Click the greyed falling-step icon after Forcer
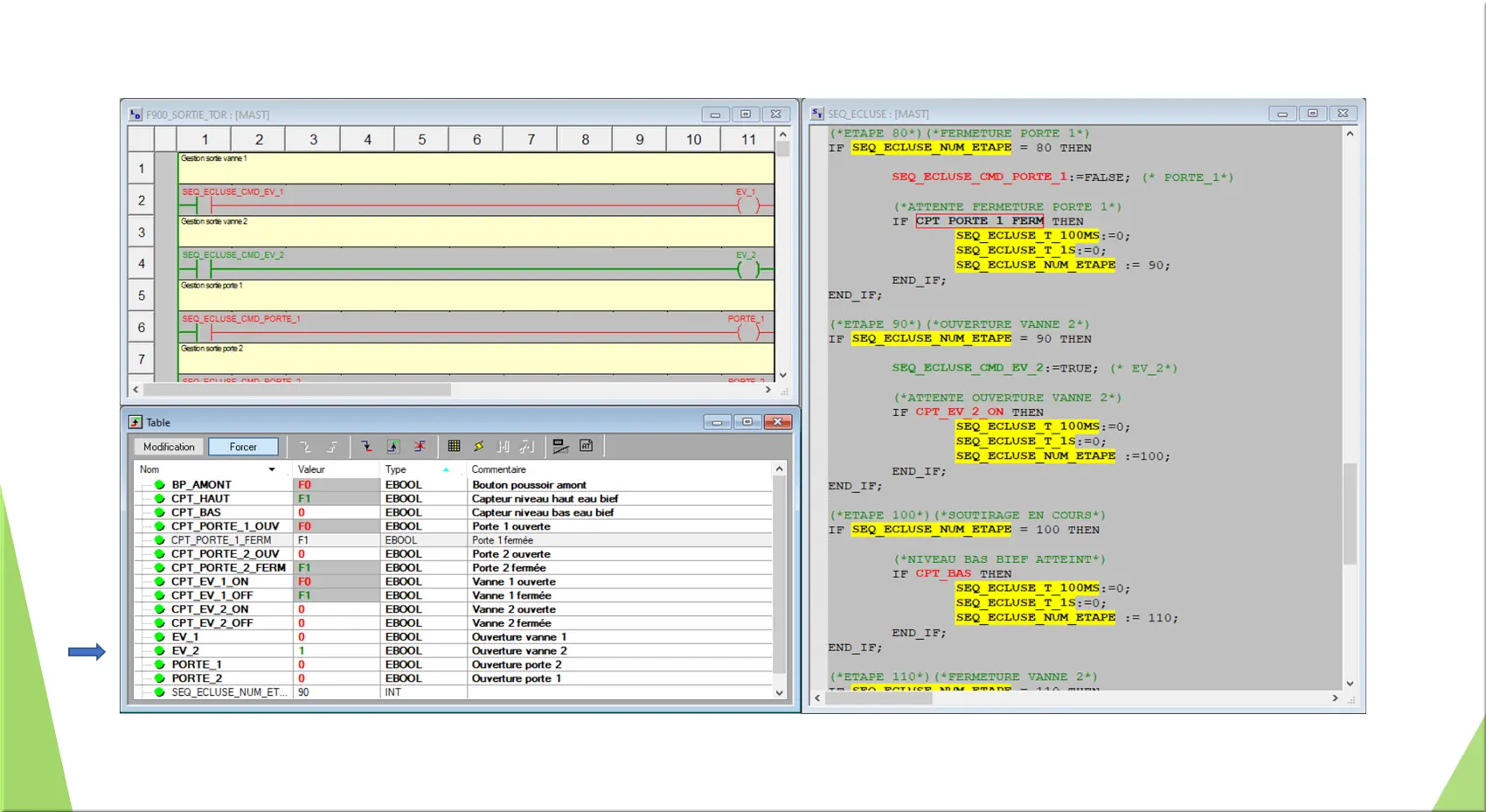This screenshot has height=812, width=1486. [x=304, y=447]
